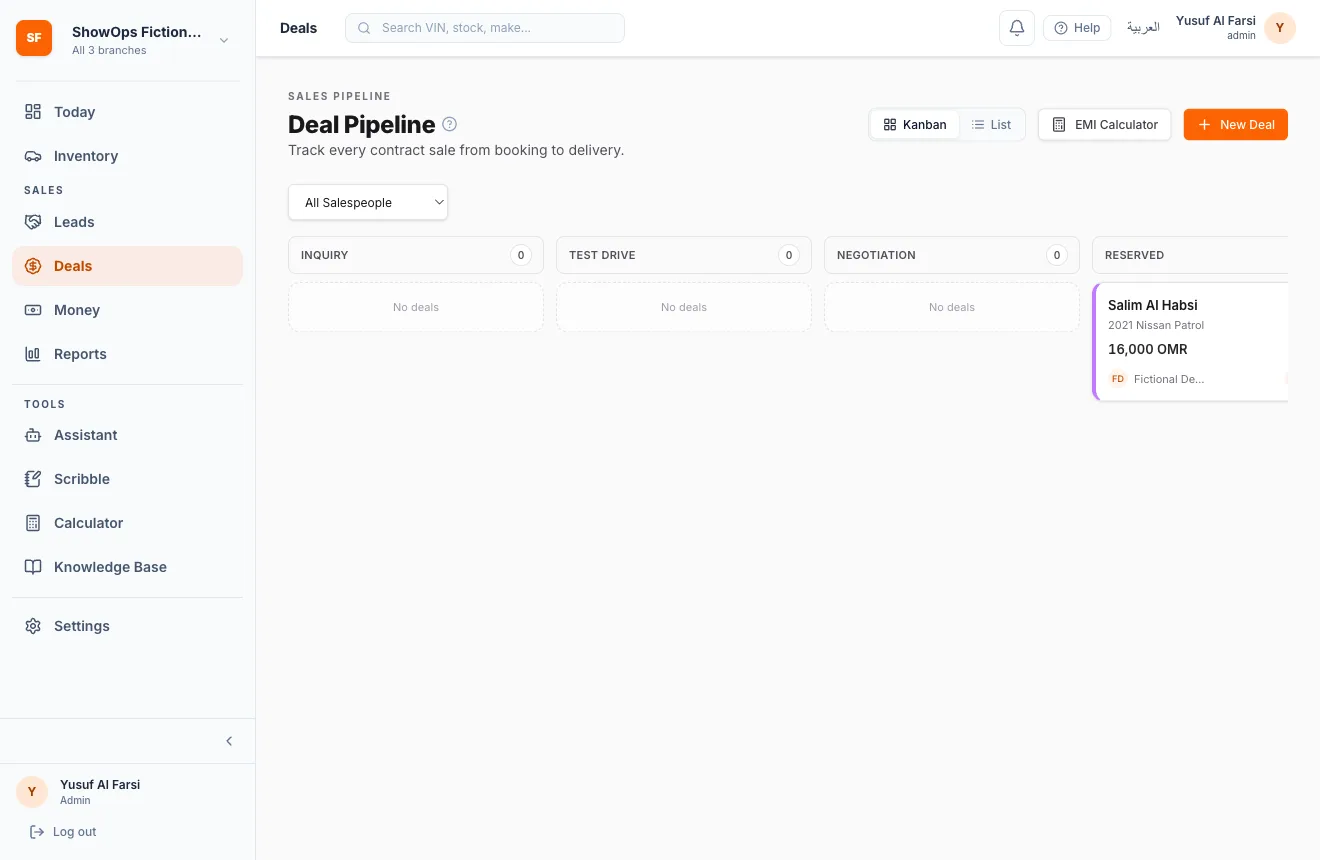Click the 2021 Nissan Patrol vehicle text
Screen dimensions: 1320x860
1156,325
